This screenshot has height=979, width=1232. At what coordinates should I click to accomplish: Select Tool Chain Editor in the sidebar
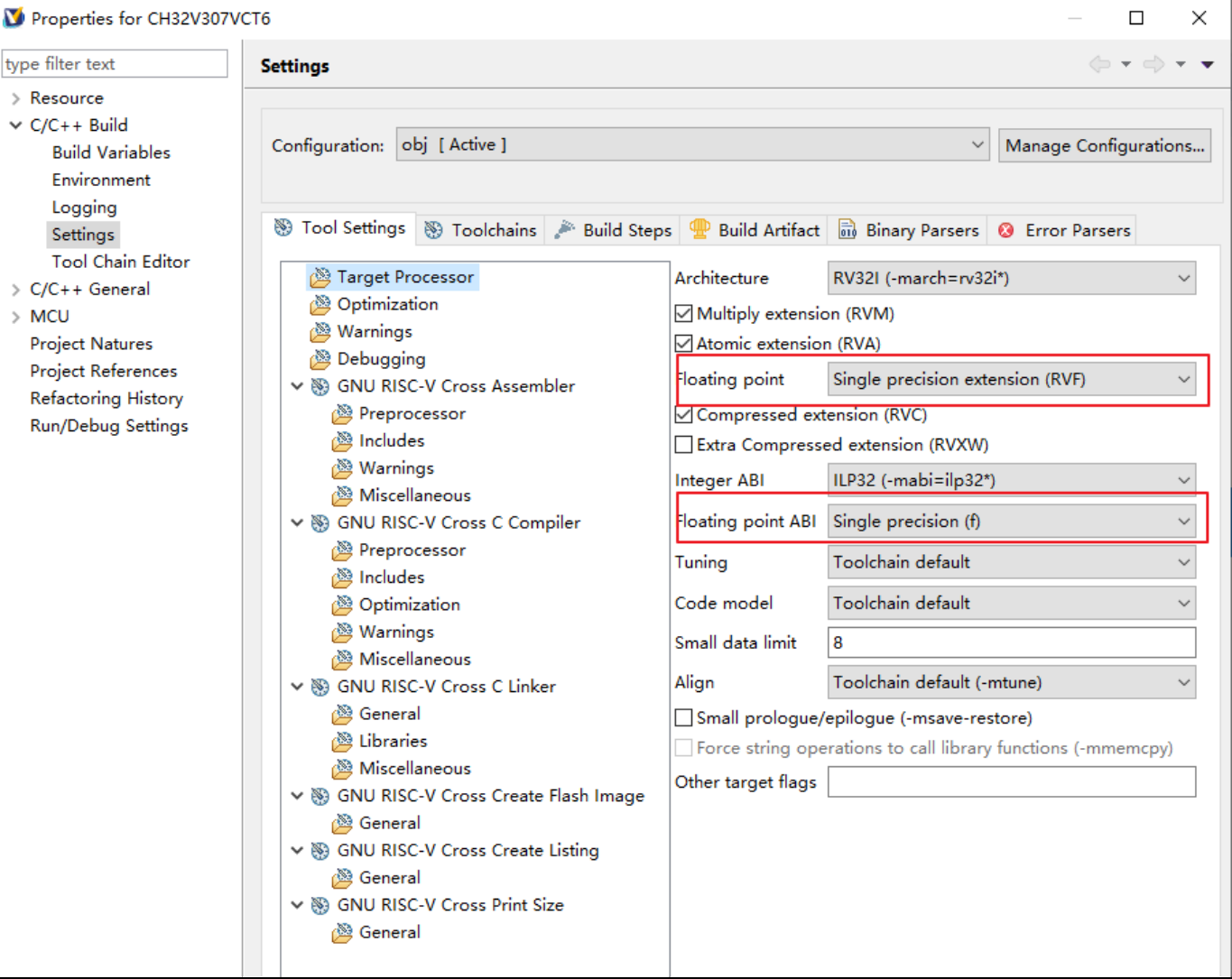[121, 262]
